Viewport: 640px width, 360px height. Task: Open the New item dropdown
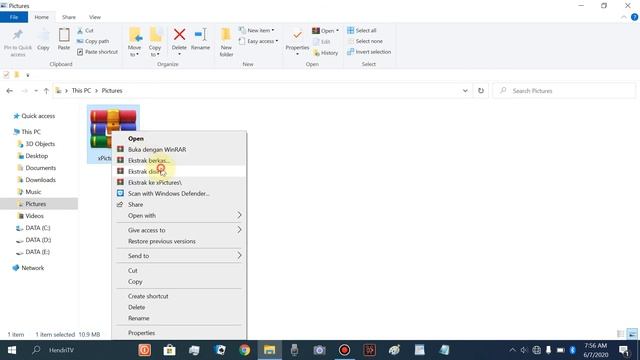point(257,31)
